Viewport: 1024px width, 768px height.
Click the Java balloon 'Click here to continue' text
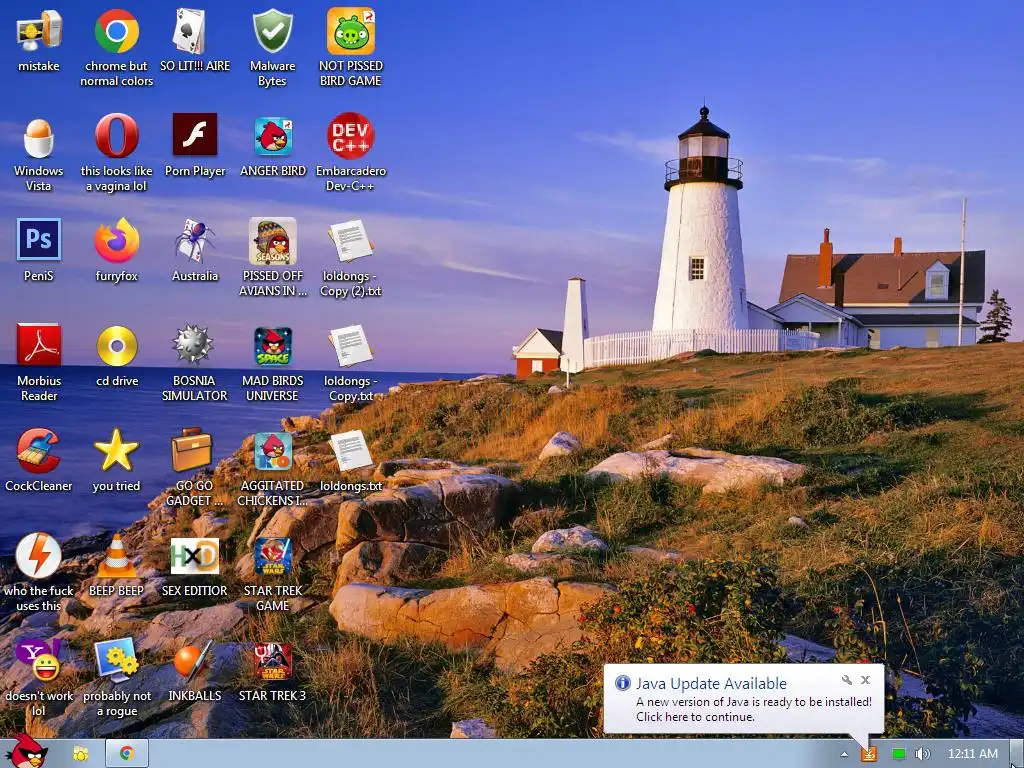coord(696,717)
